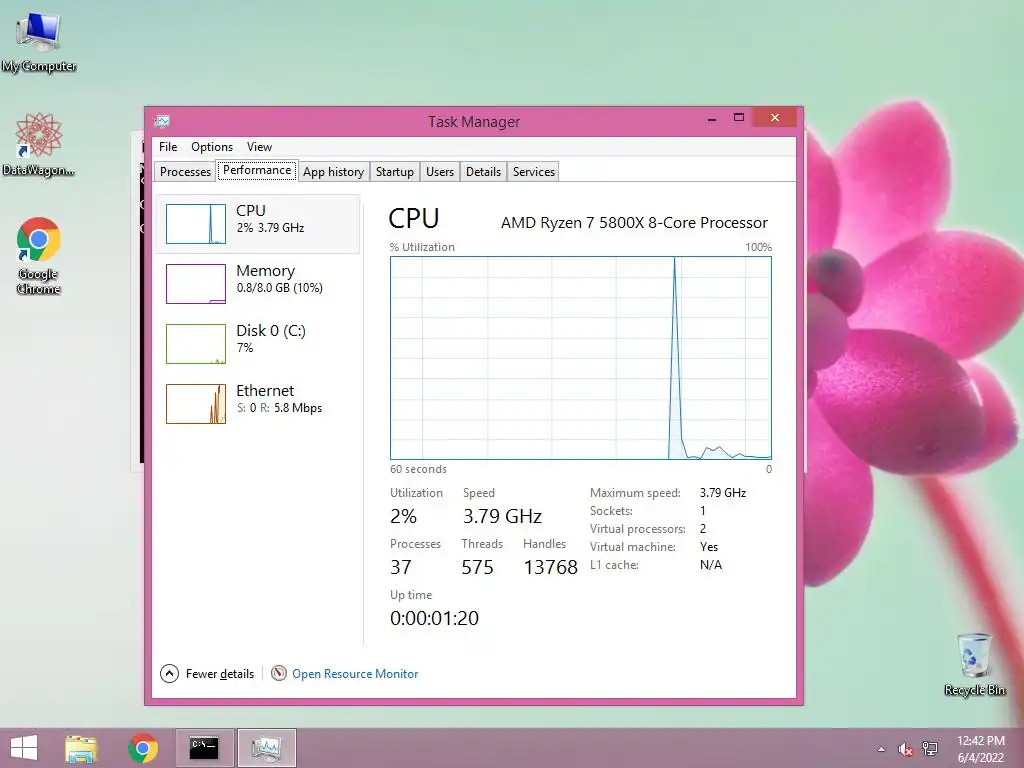This screenshot has width=1024, height=768.
Task: Click the 575 threads value
Action: coord(477,567)
